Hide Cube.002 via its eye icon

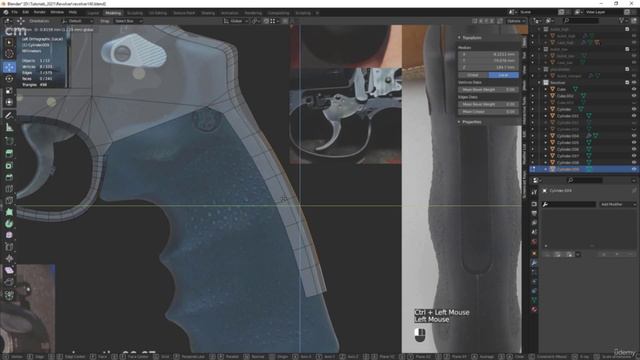click(634, 96)
